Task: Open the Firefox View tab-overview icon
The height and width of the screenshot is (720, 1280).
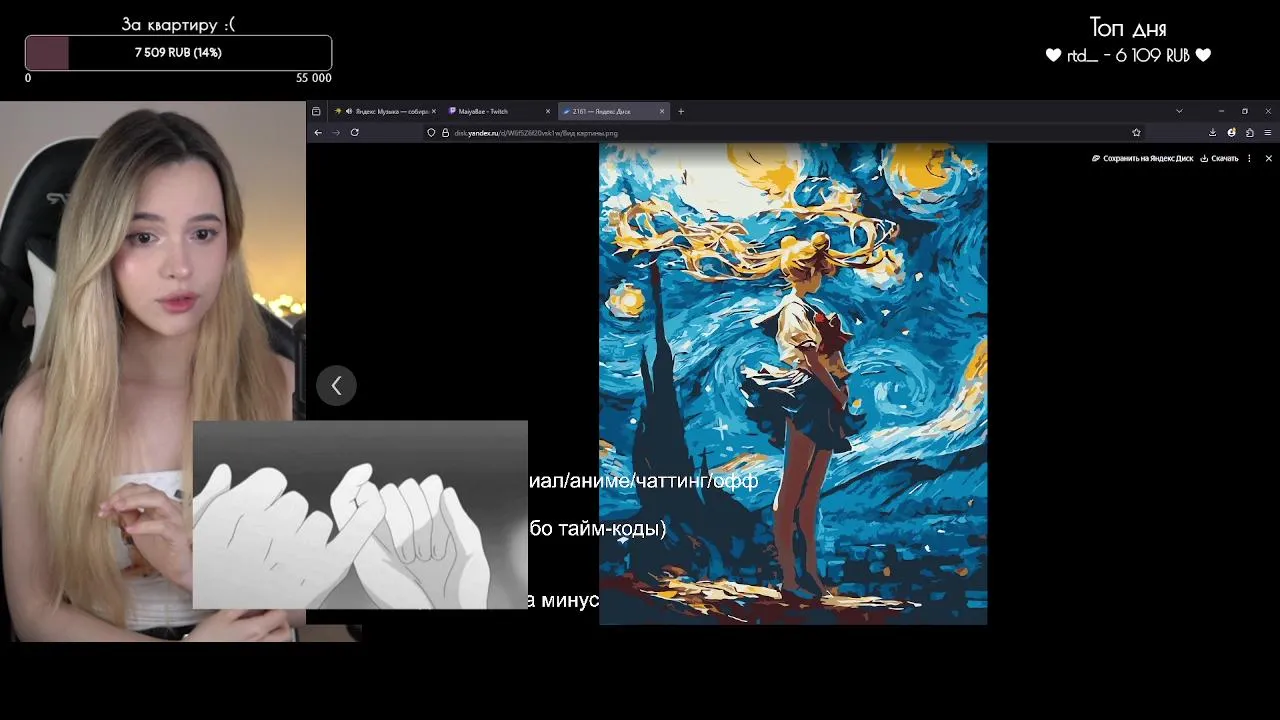Action: 316,111
